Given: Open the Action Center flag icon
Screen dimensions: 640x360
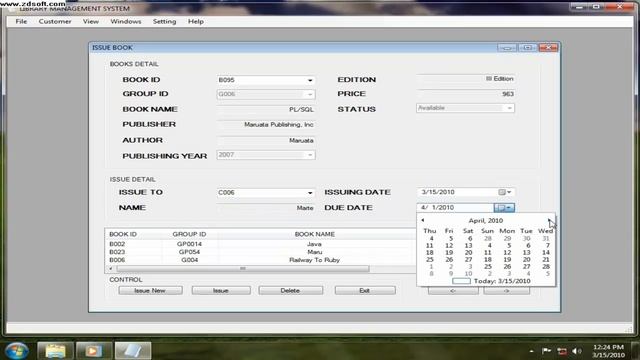Looking at the screenshot, I should (x=547, y=351).
